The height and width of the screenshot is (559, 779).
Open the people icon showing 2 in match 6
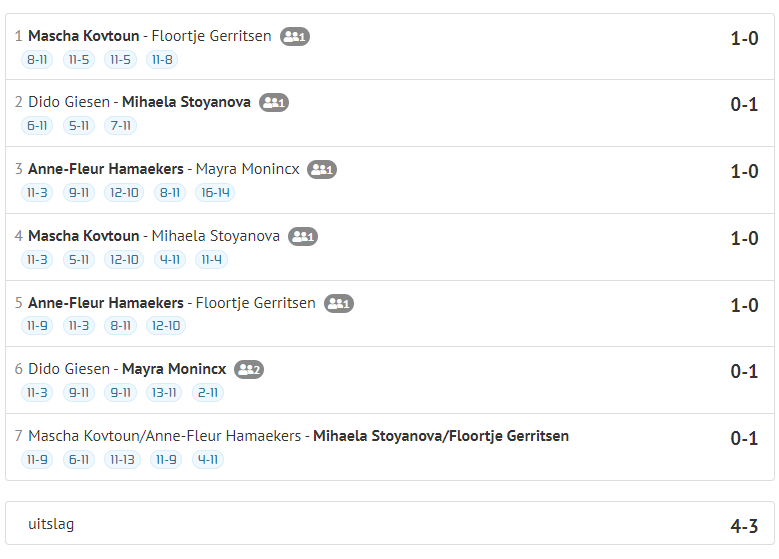(249, 369)
